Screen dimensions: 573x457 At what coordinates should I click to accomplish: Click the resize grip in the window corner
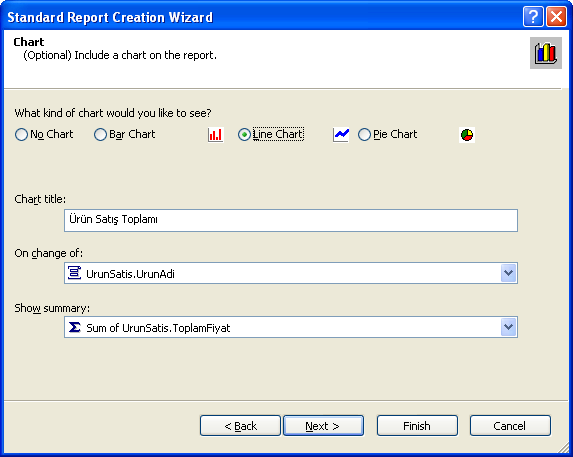pos(563,447)
